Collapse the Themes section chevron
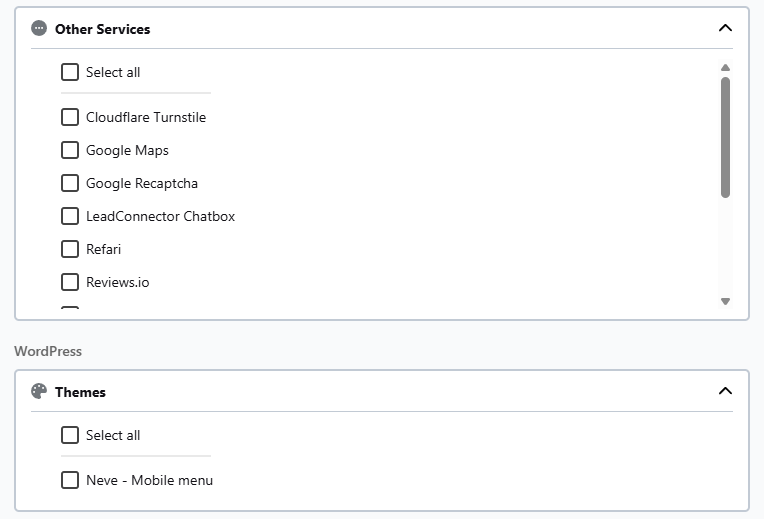 (725, 391)
